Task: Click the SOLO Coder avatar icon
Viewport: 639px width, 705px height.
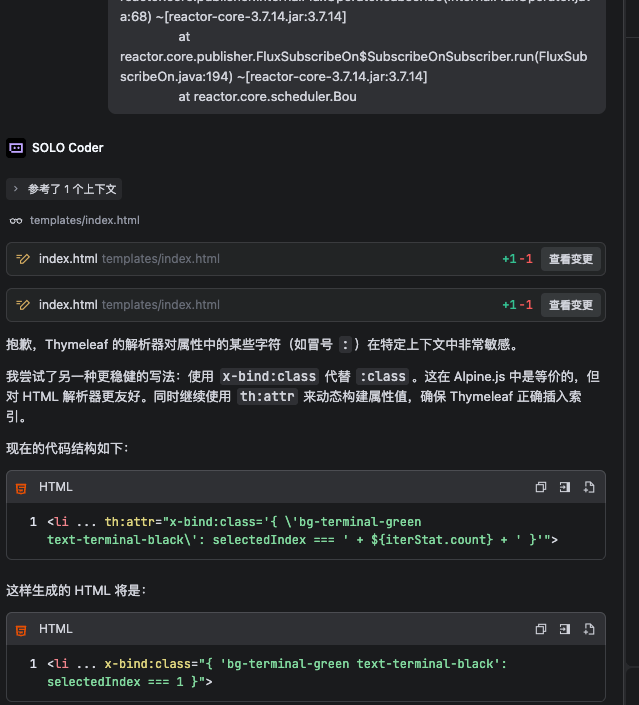Action: tap(16, 148)
